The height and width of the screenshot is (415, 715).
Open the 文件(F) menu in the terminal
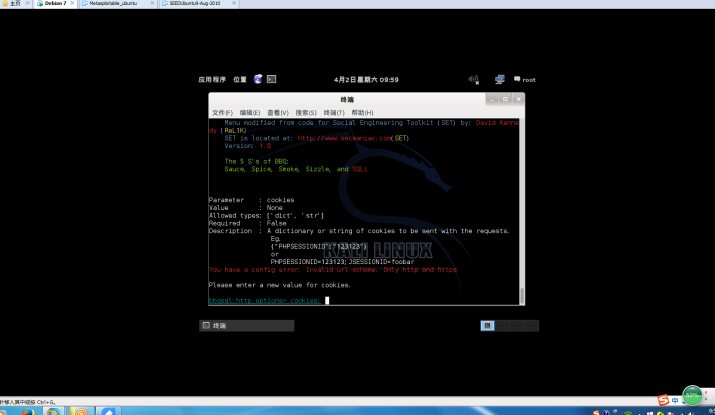point(222,113)
